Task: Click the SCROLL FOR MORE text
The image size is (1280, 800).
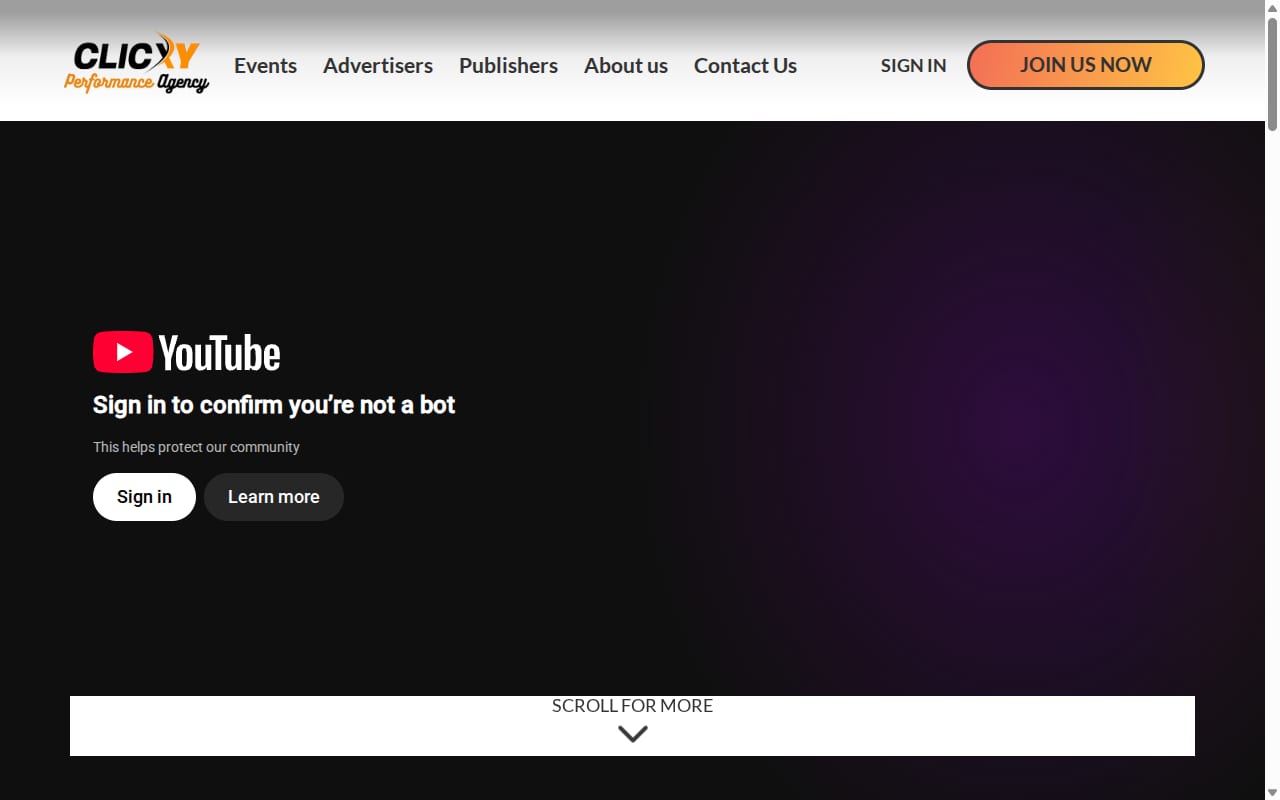Action: [632, 706]
